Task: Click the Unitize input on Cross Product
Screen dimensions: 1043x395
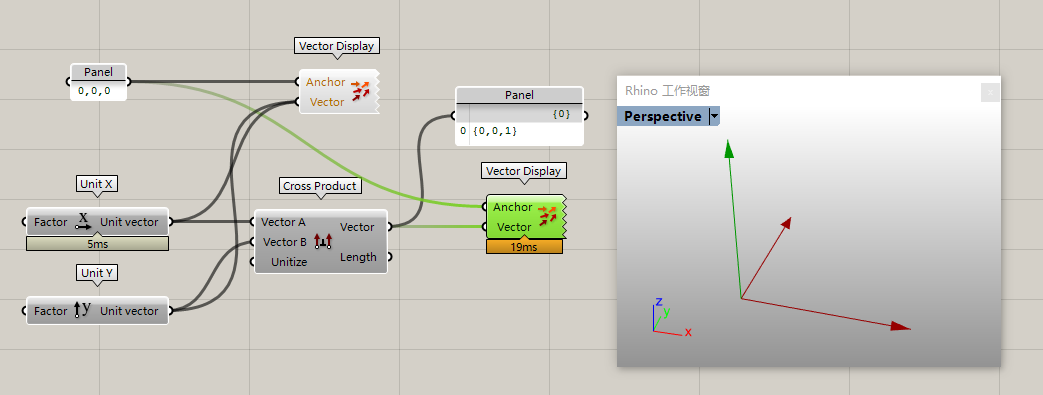Action: [289, 262]
